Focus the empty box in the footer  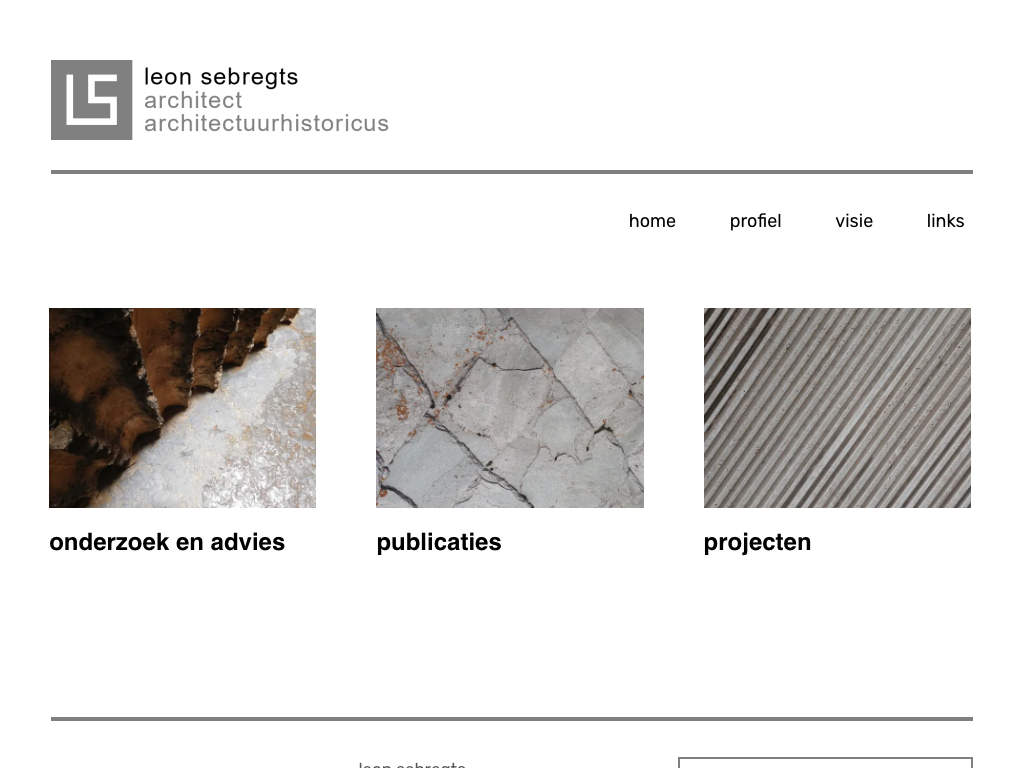825,763
